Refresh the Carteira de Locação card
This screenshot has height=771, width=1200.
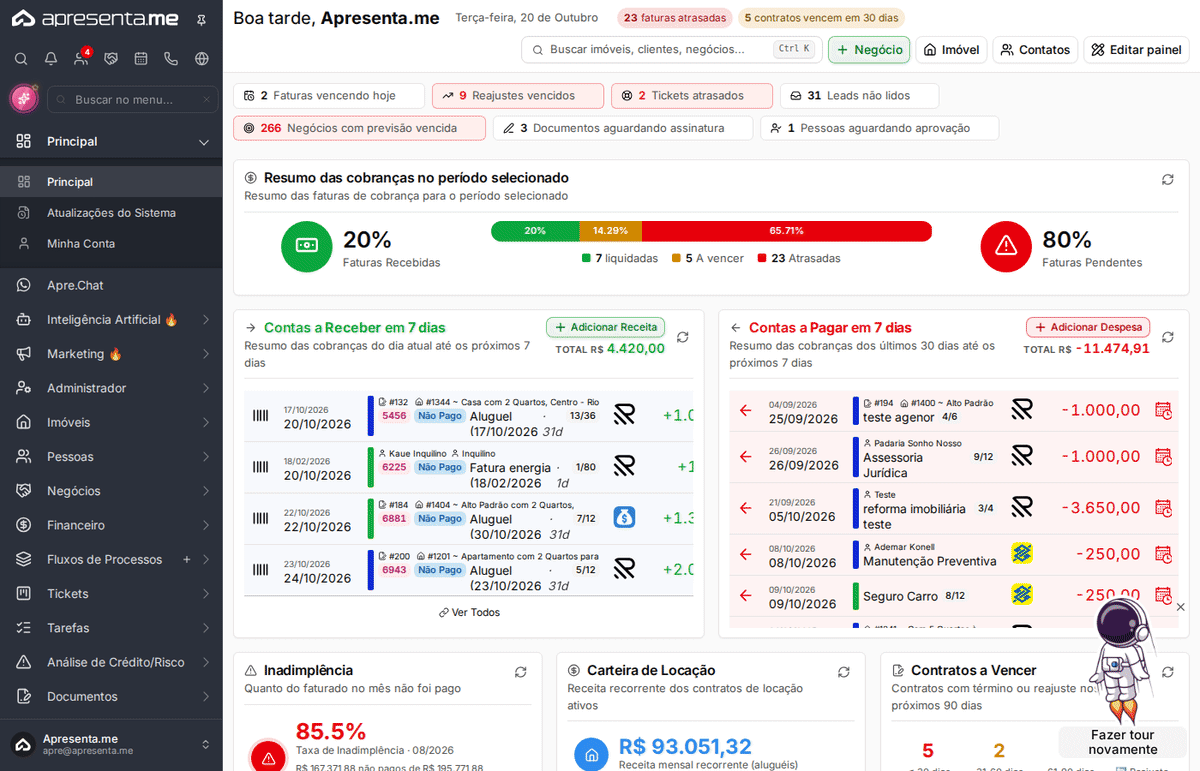844,672
